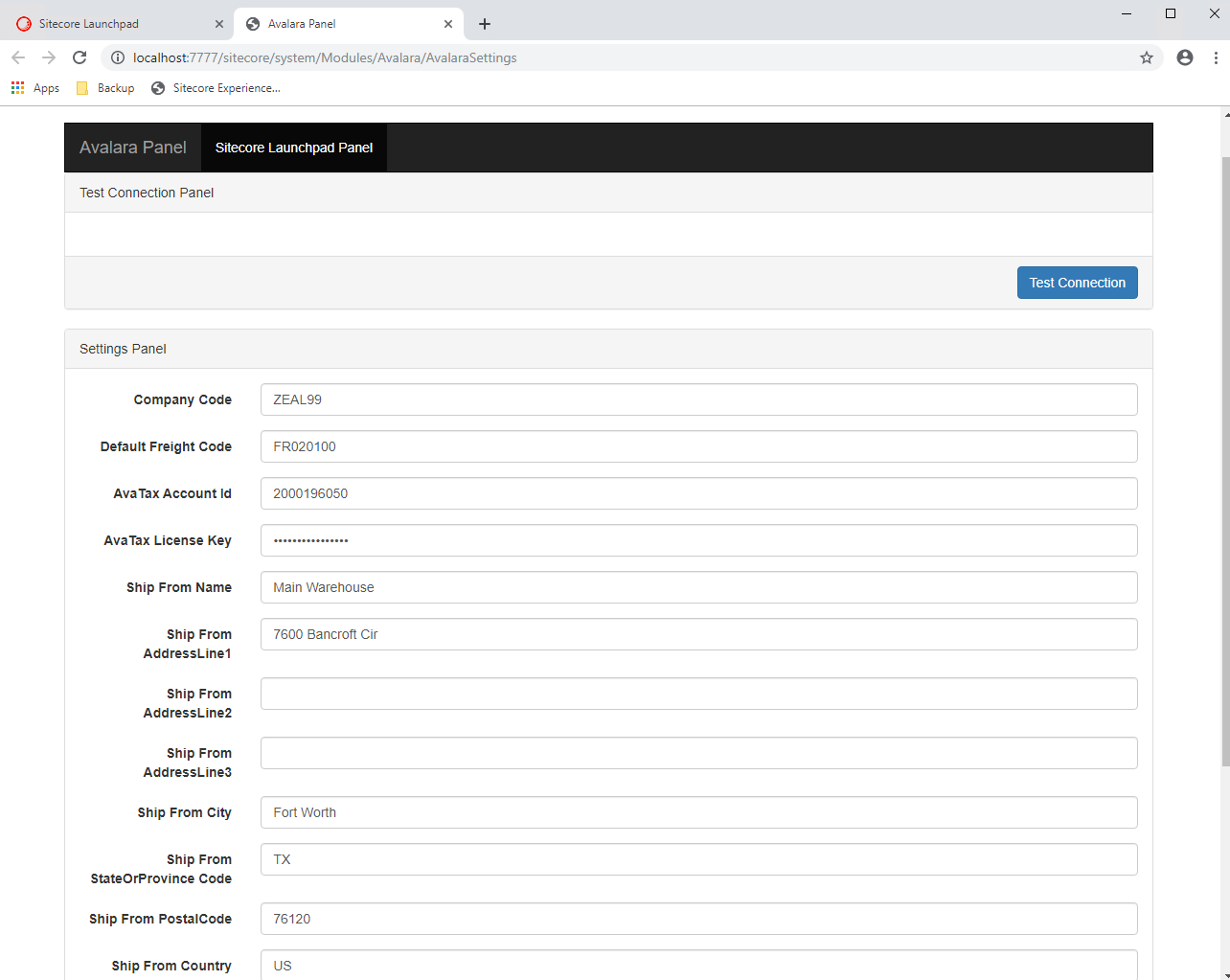Image resolution: width=1230 pixels, height=980 pixels.
Task: Click the Company Code label
Action: [183, 399]
